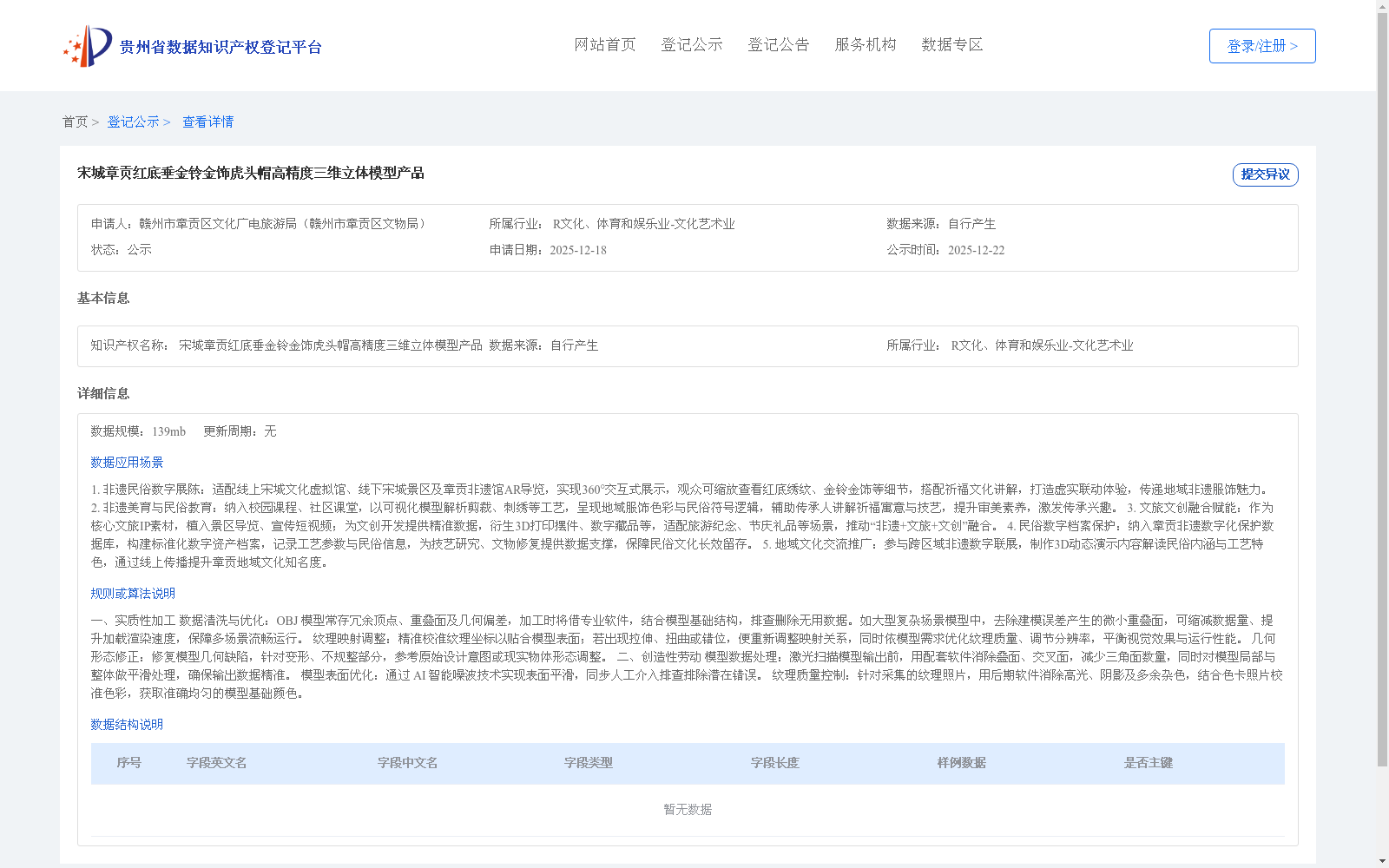Click the 数据结构说明 subheading

[127, 725]
